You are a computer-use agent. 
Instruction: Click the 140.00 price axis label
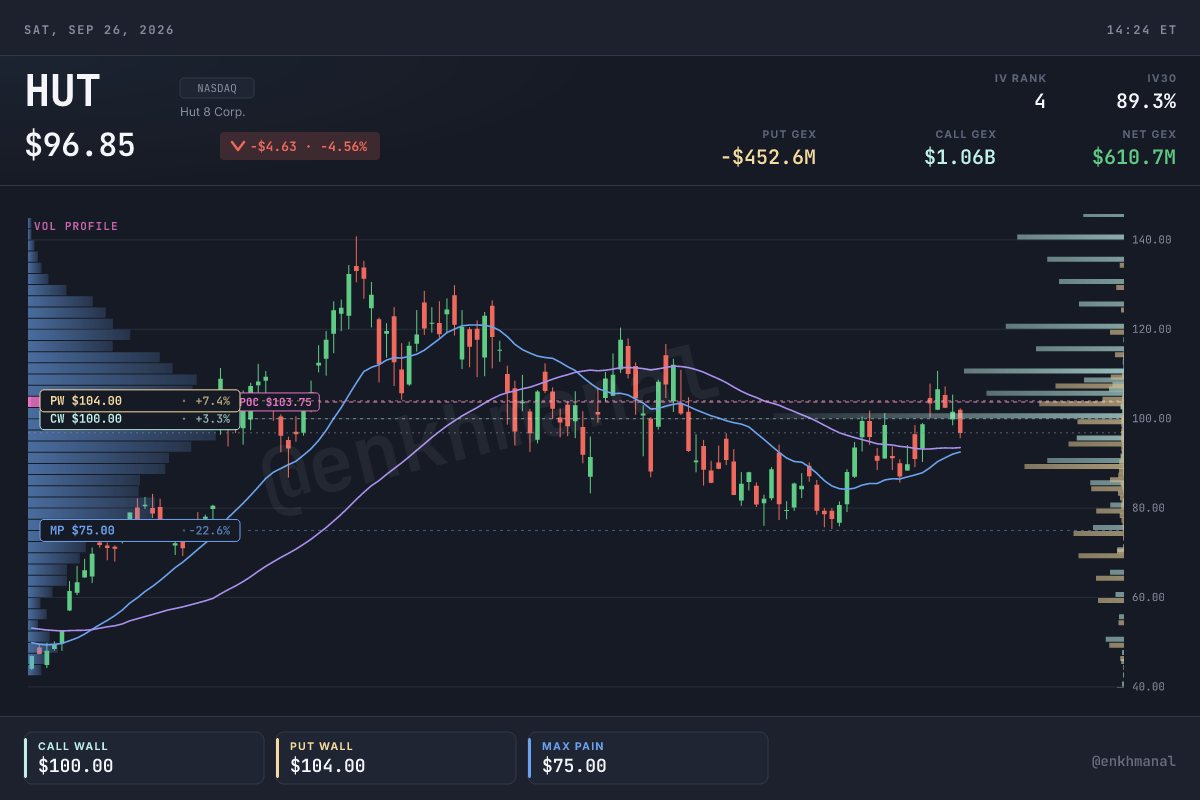(x=1152, y=240)
